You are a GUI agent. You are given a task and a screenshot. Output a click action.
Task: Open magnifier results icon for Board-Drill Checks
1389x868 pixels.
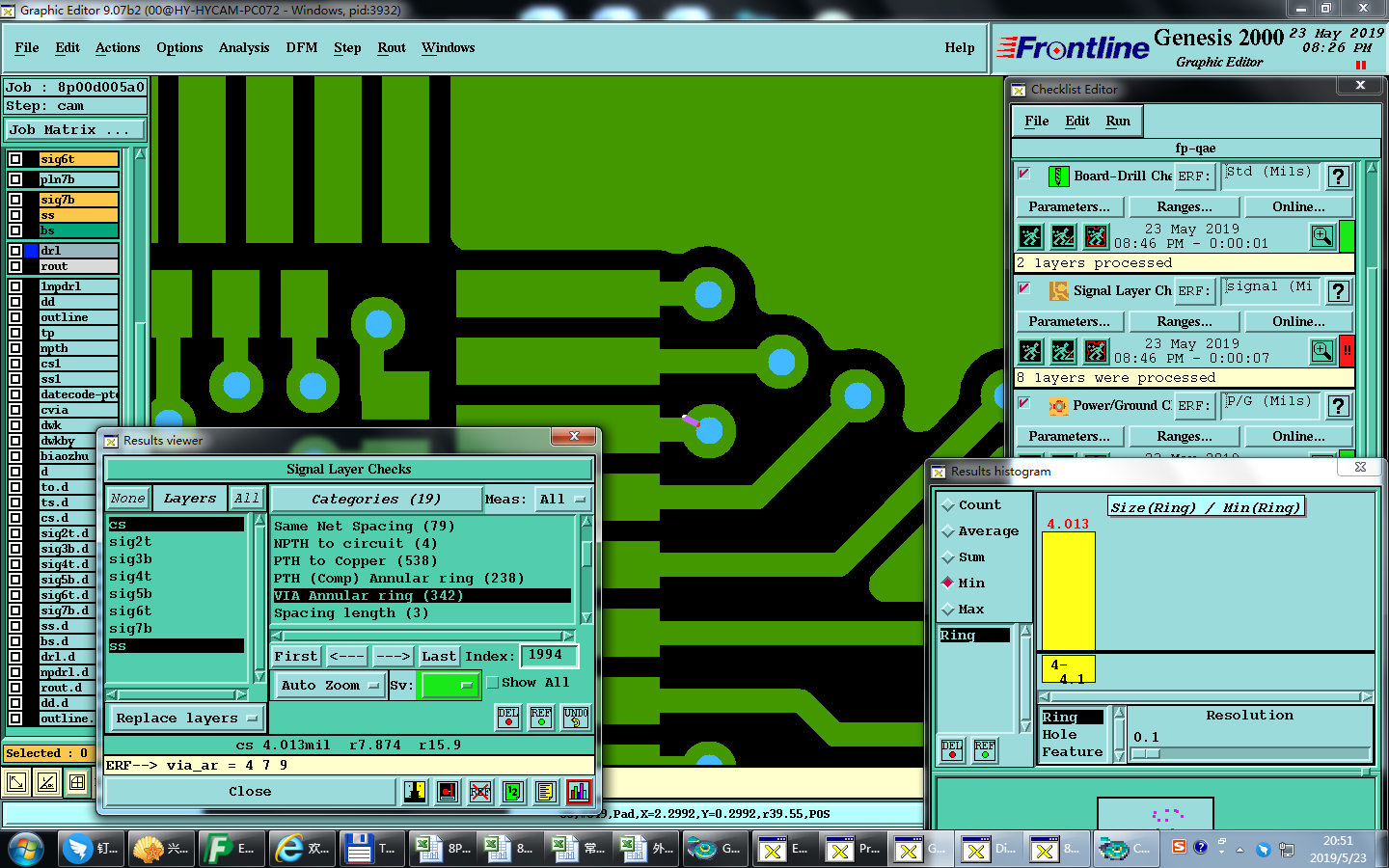click(x=1322, y=236)
